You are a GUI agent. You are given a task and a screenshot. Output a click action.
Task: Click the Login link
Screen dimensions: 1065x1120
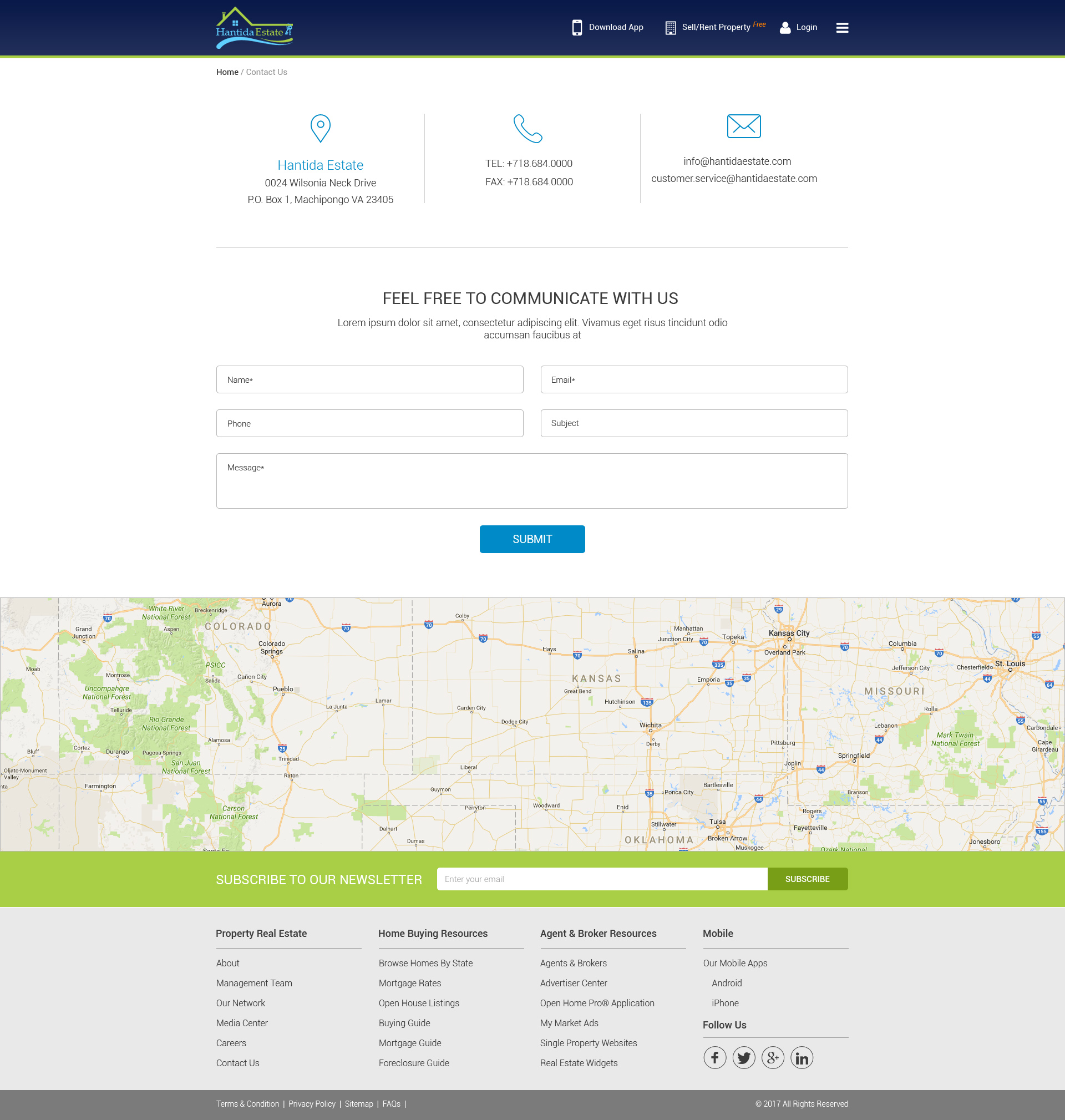(x=798, y=27)
